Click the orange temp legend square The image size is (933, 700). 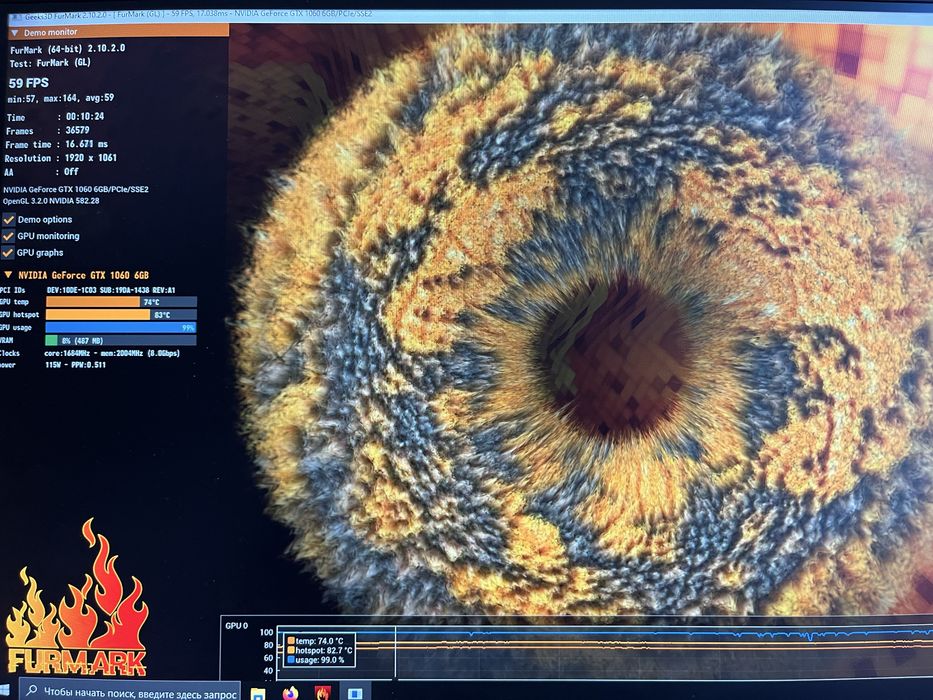(291, 641)
